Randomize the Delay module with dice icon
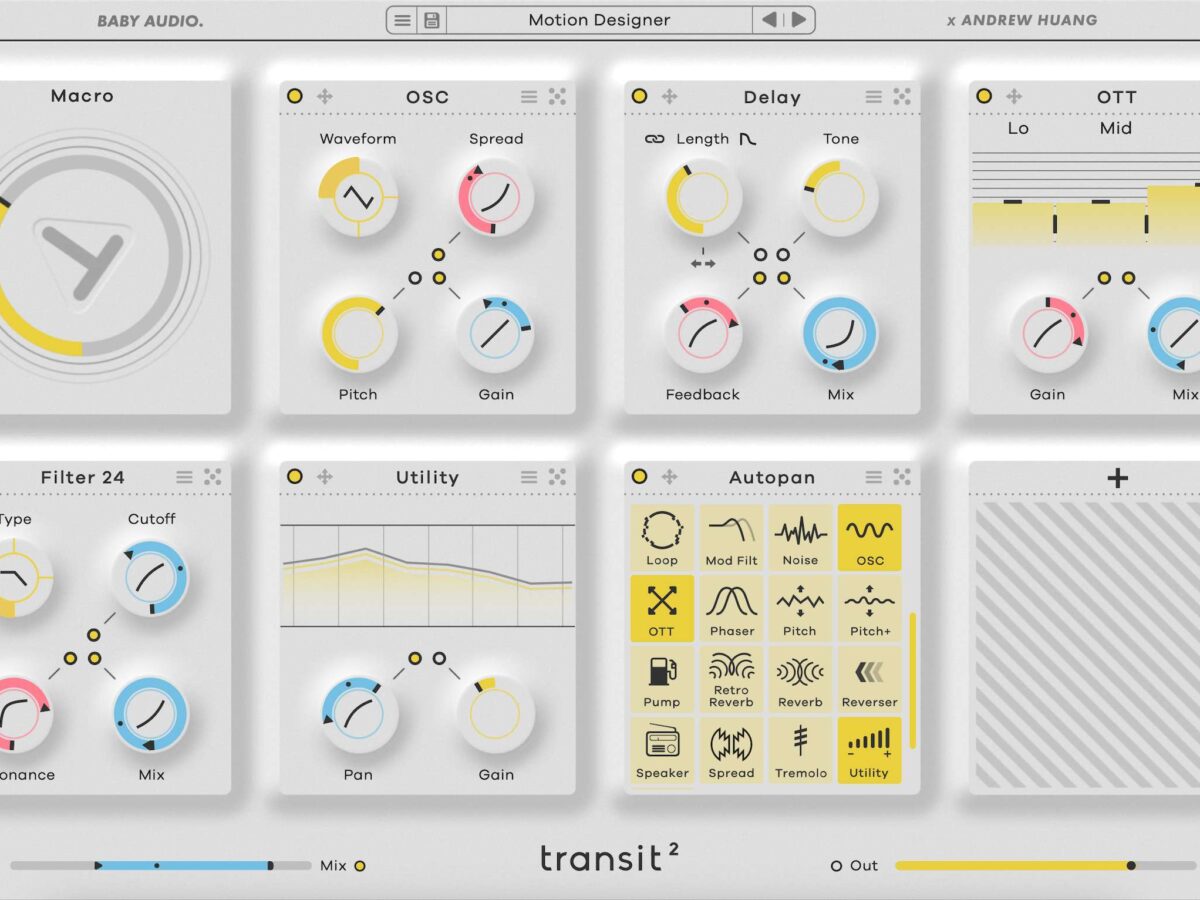This screenshot has width=1200, height=900. [x=902, y=97]
